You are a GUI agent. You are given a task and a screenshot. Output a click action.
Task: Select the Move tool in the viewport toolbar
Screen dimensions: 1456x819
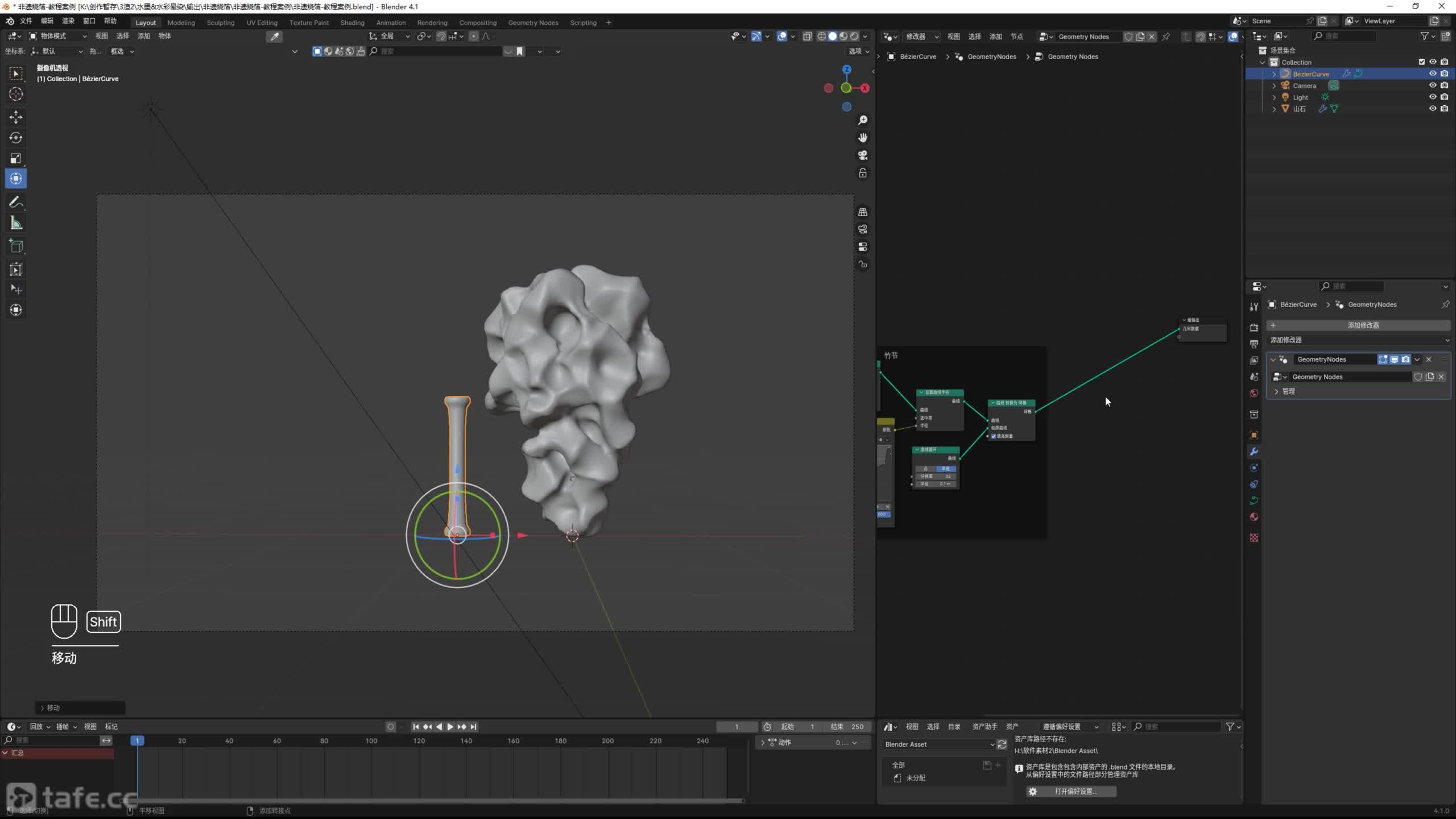click(x=16, y=117)
